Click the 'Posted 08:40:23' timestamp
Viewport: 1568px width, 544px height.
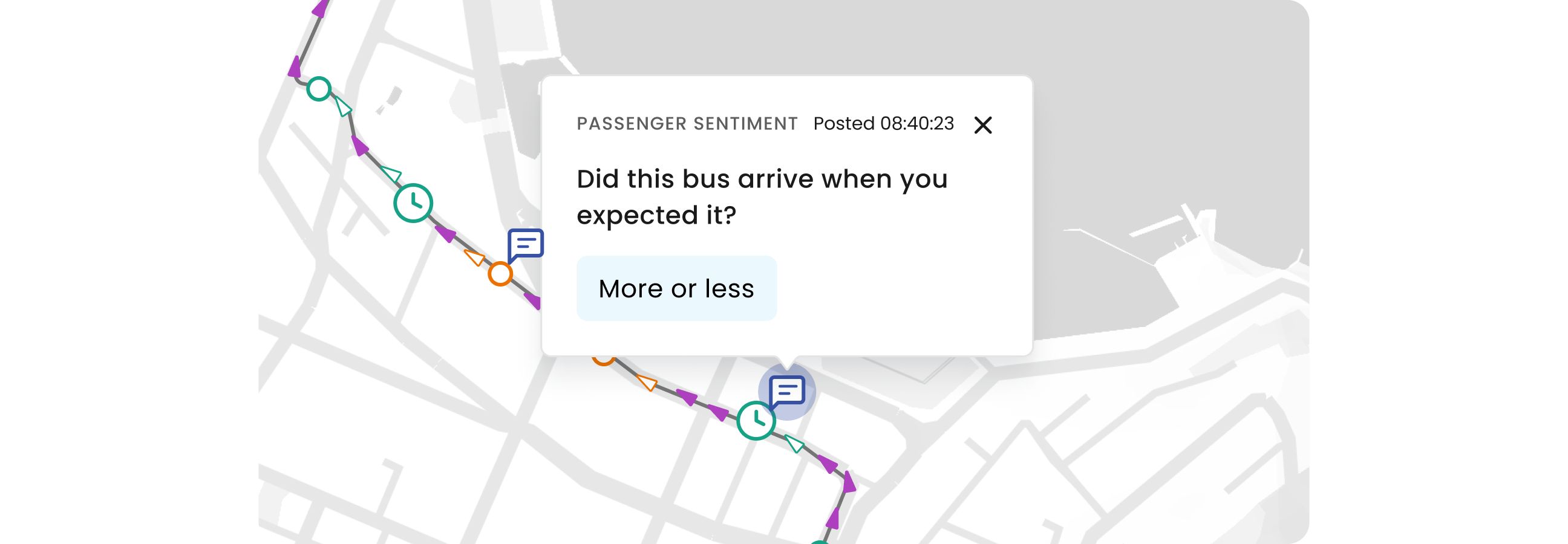pyautogui.click(x=883, y=123)
